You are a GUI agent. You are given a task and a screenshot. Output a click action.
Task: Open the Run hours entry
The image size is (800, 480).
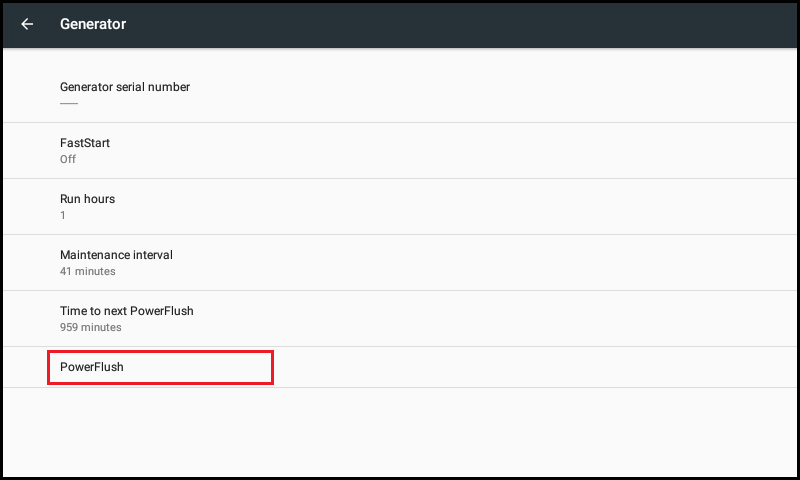point(400,207)
